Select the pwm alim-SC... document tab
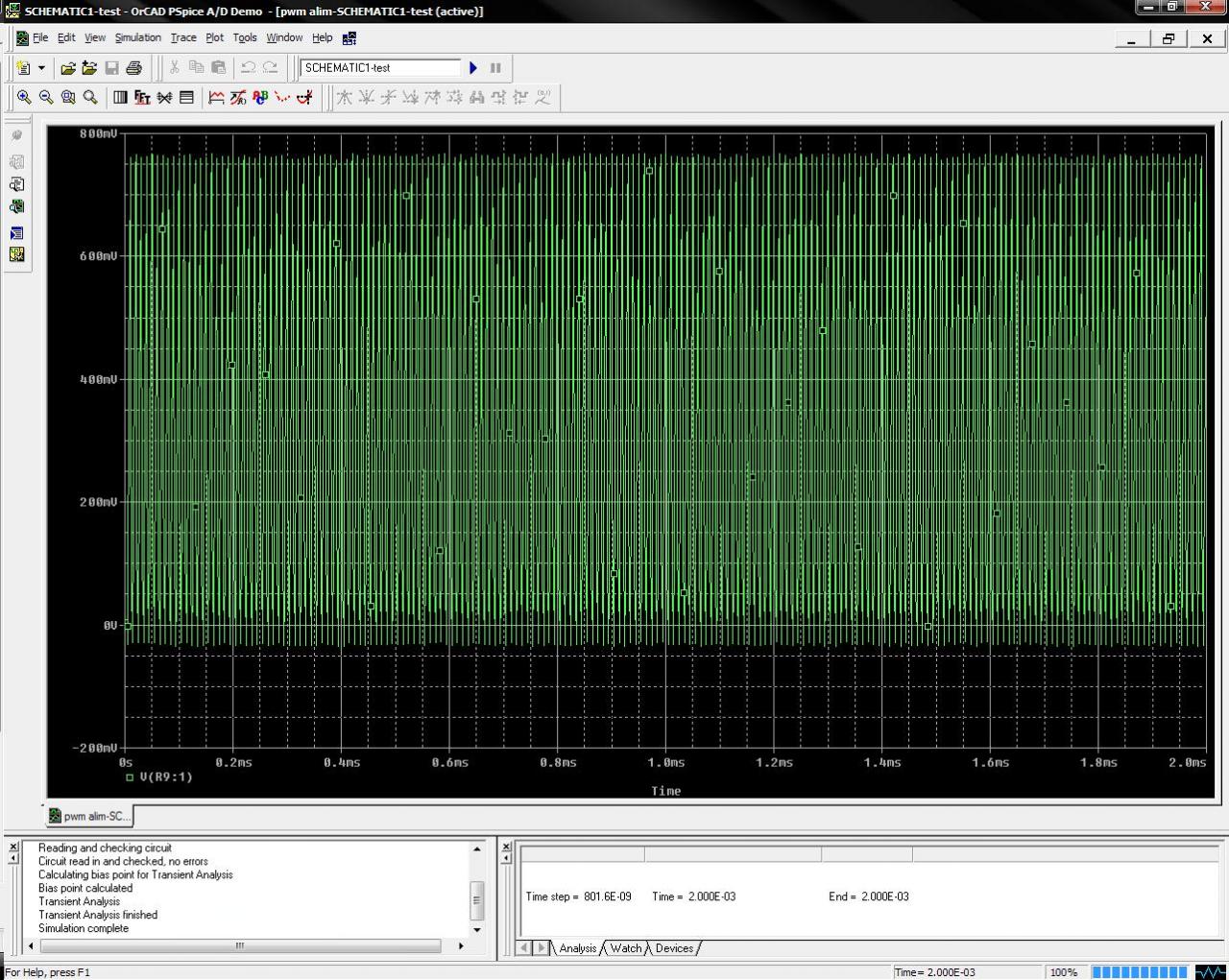This screenshot has width=1229, height=980. tap(90, 816)
